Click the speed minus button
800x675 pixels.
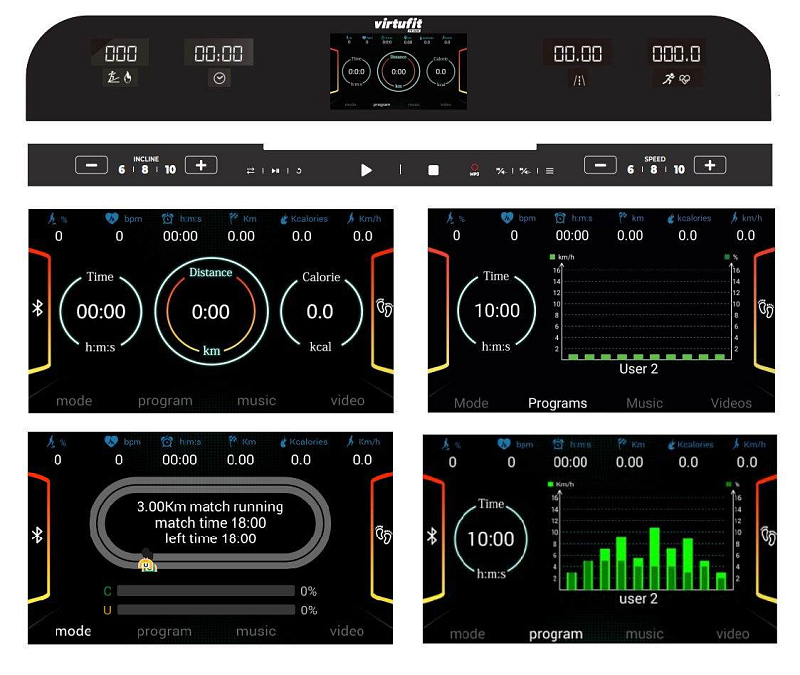coord(600,165)
